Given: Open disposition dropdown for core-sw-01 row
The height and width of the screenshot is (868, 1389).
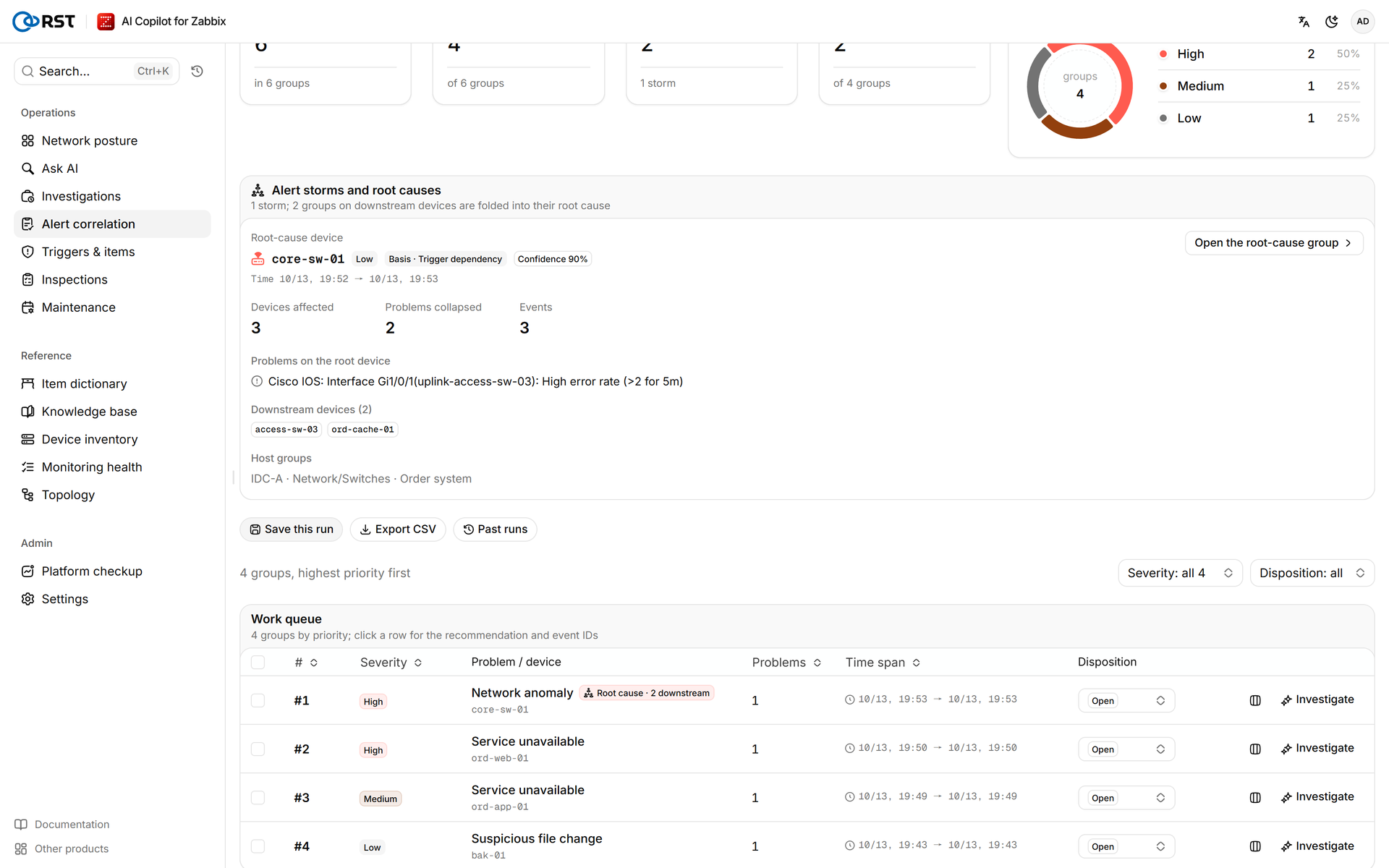Looking at the screenshot, I should click(1126, 700).
